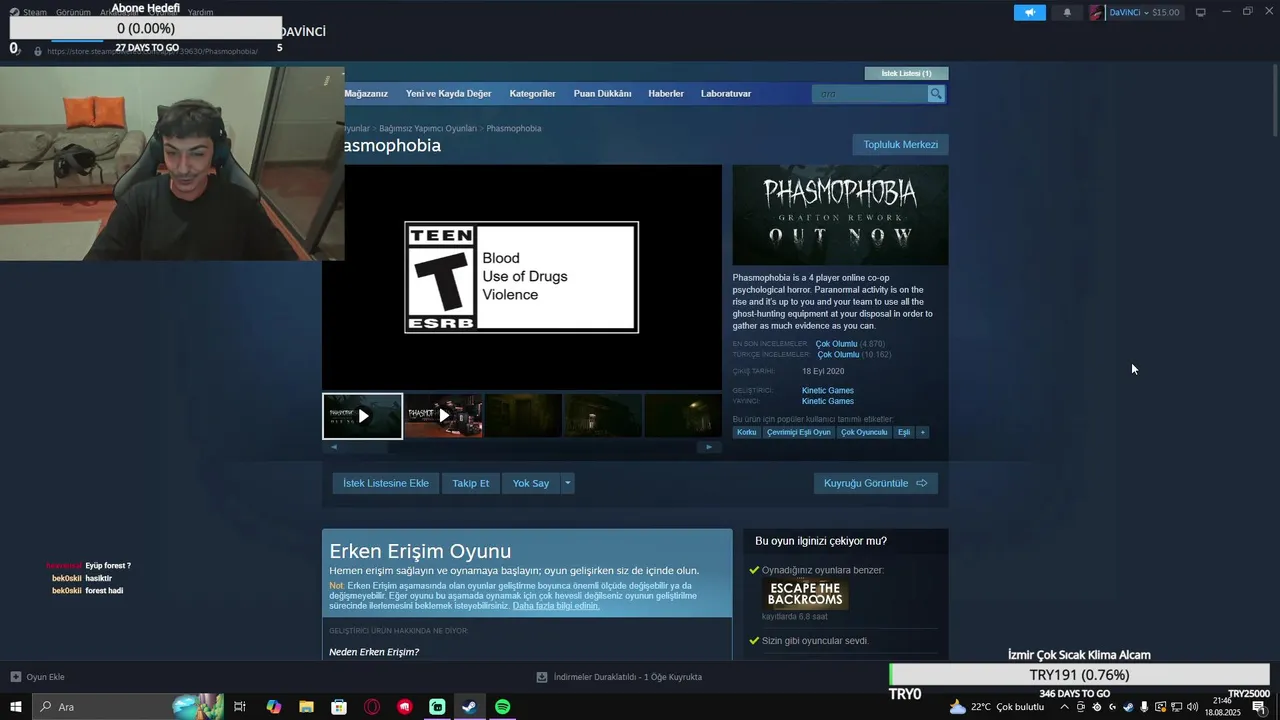Open Yeni ve Kayda Değer menu
Screen dimensions: 1280x720
click(x=448, y=94)
